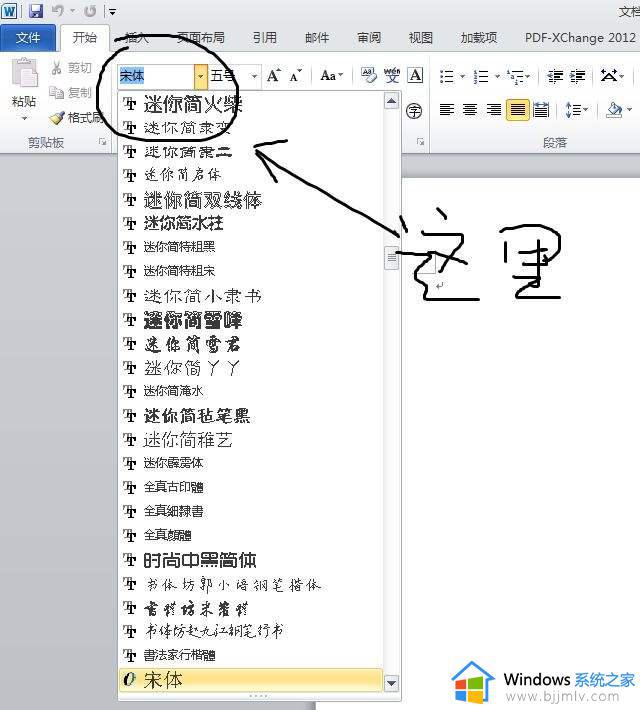The width and height of the screenshot is (640, 710).
Task: Click the Decrease Indent icon
Action: (554, 76)
